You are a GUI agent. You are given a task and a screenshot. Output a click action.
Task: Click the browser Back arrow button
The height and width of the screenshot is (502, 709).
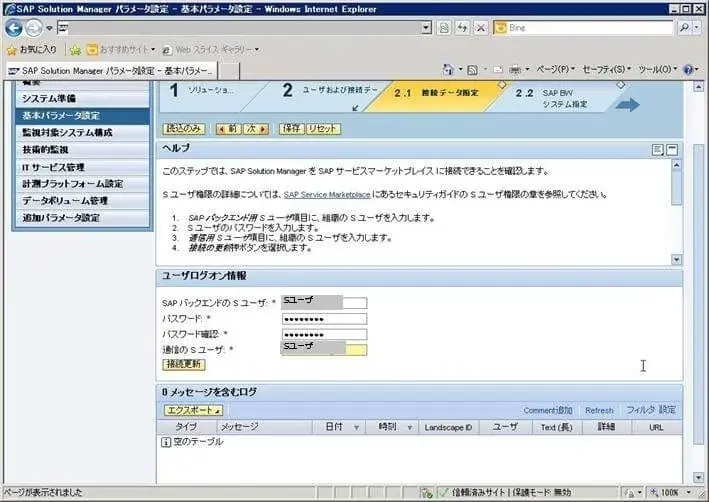coord(14,28)
